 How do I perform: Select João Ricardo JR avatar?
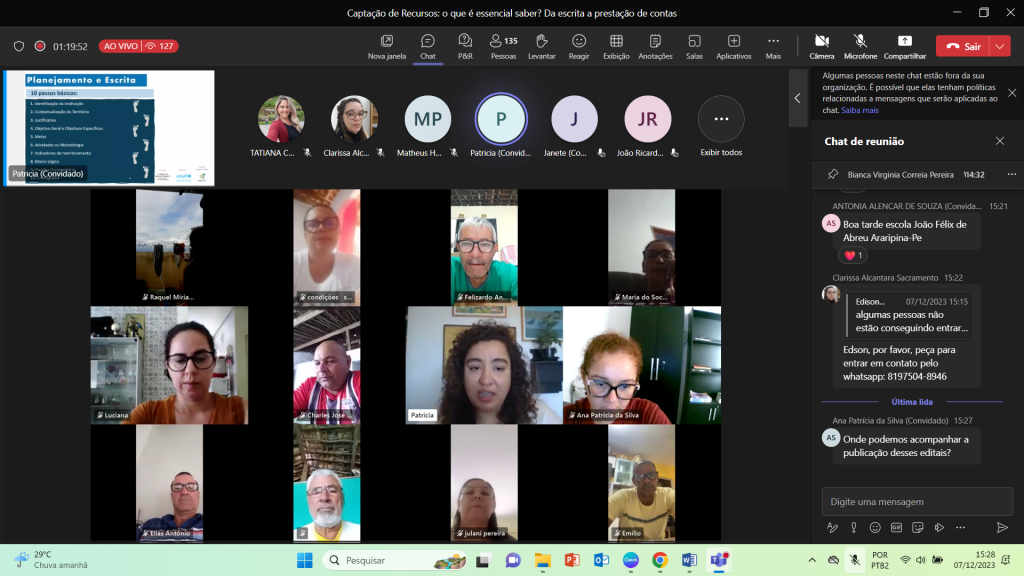pyautogui.click(x=647, y=119)
